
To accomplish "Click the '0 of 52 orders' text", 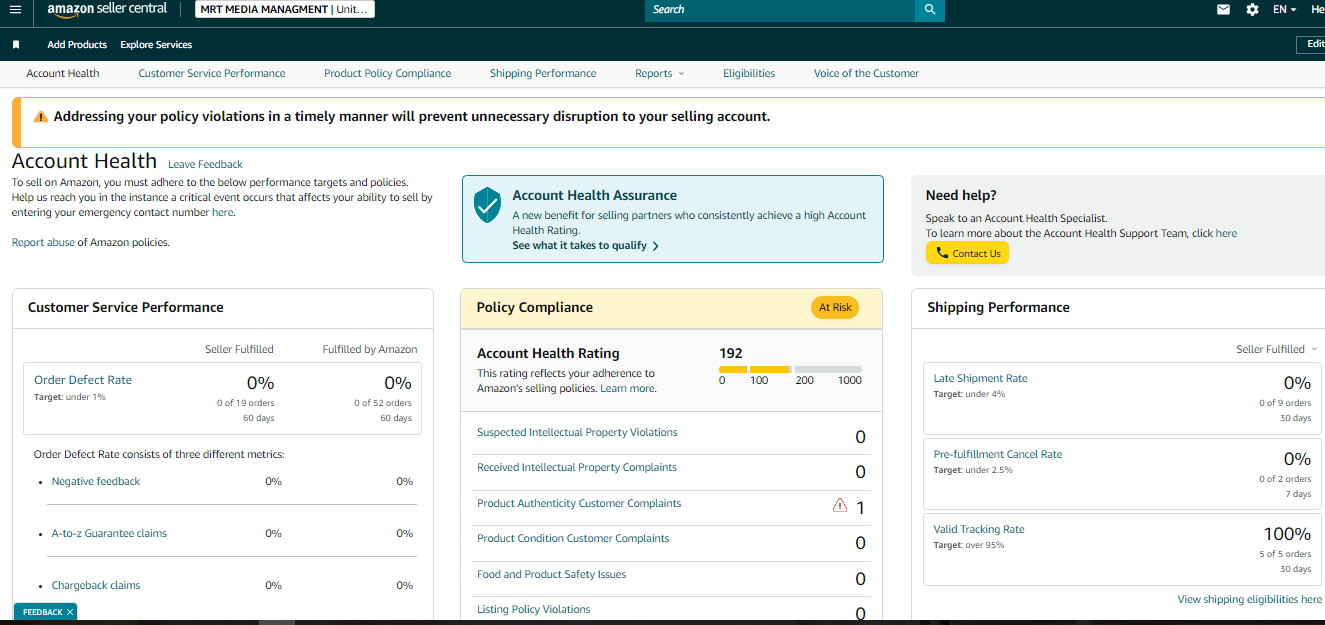I will click(x=383, y=403).
